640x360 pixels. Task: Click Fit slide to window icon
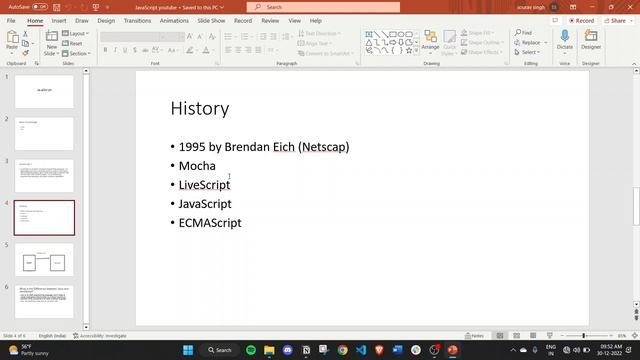point(635,336)
